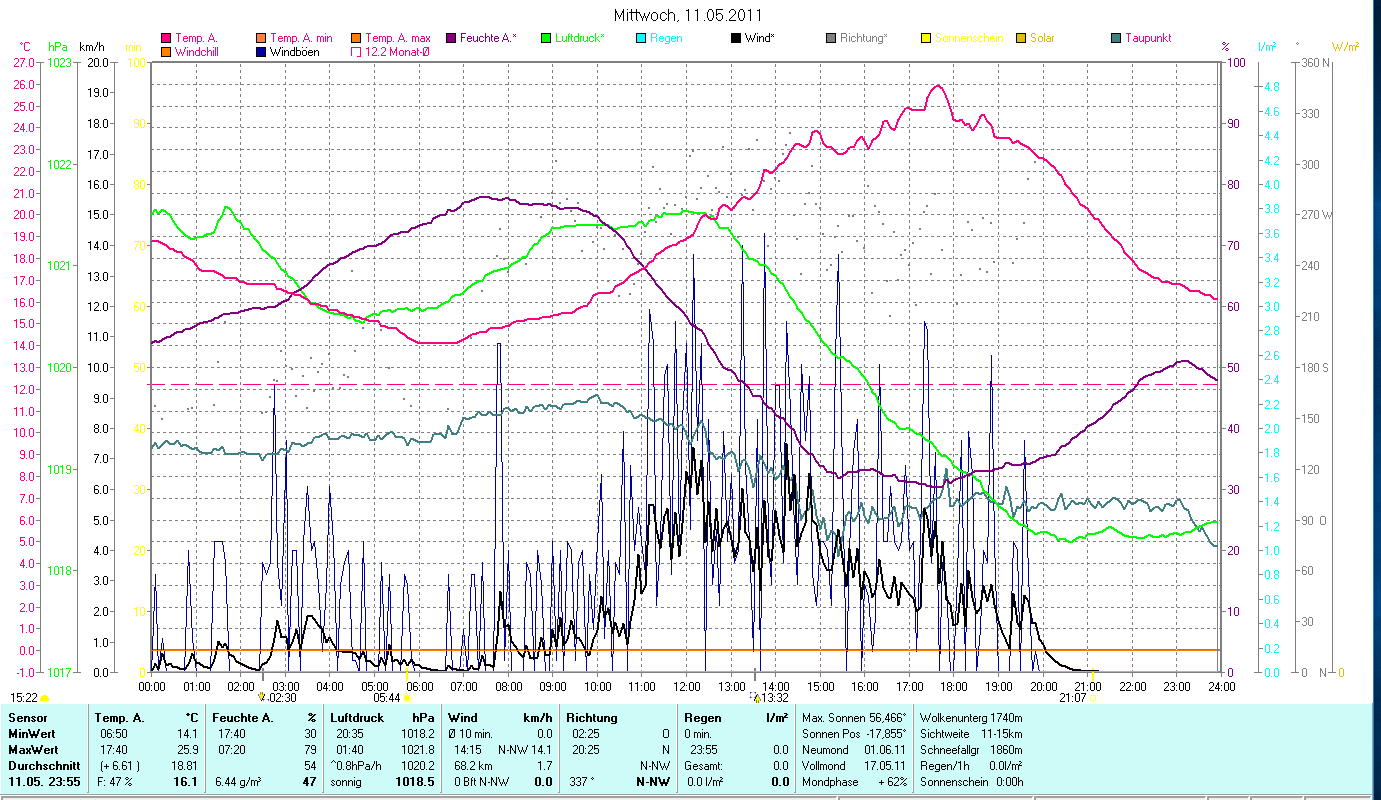Click the Temp. A. max legend square
This screenshot has width=1381, height=800.
356,38
